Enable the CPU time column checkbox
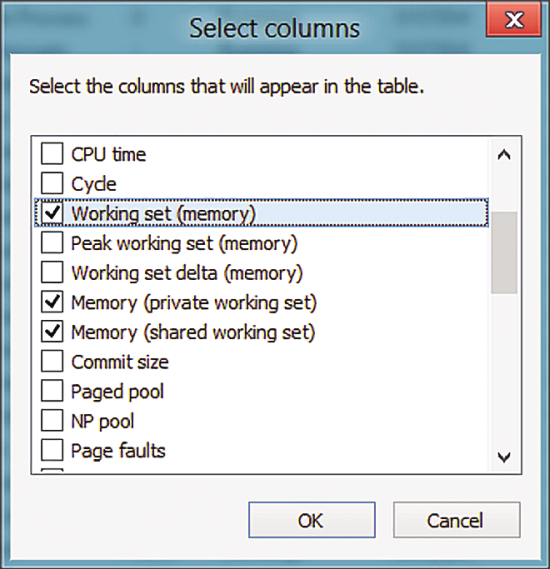Image resolution: width=550 pixels, height=569 pixels. (x=52, y=154)
